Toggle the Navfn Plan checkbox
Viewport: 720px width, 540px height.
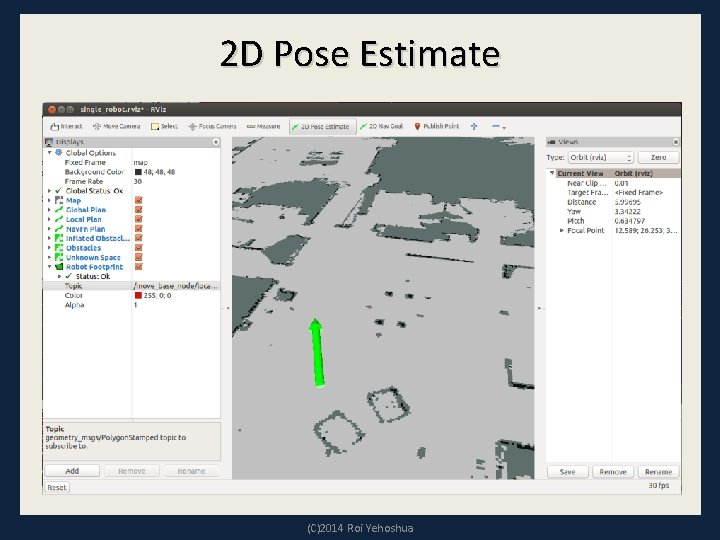(139, 229)
